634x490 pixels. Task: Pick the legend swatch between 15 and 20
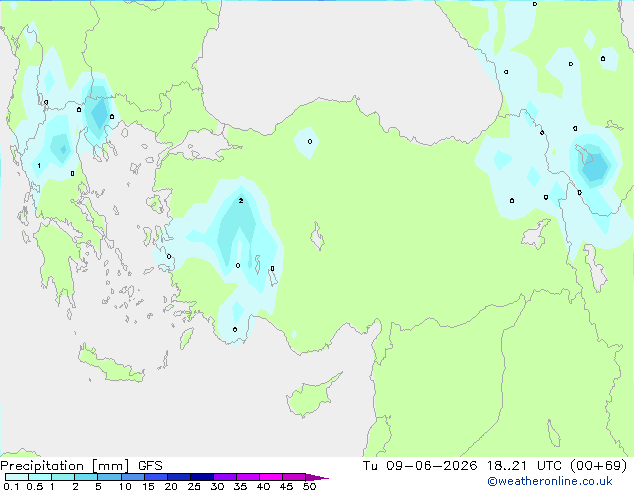coord(156,477)
